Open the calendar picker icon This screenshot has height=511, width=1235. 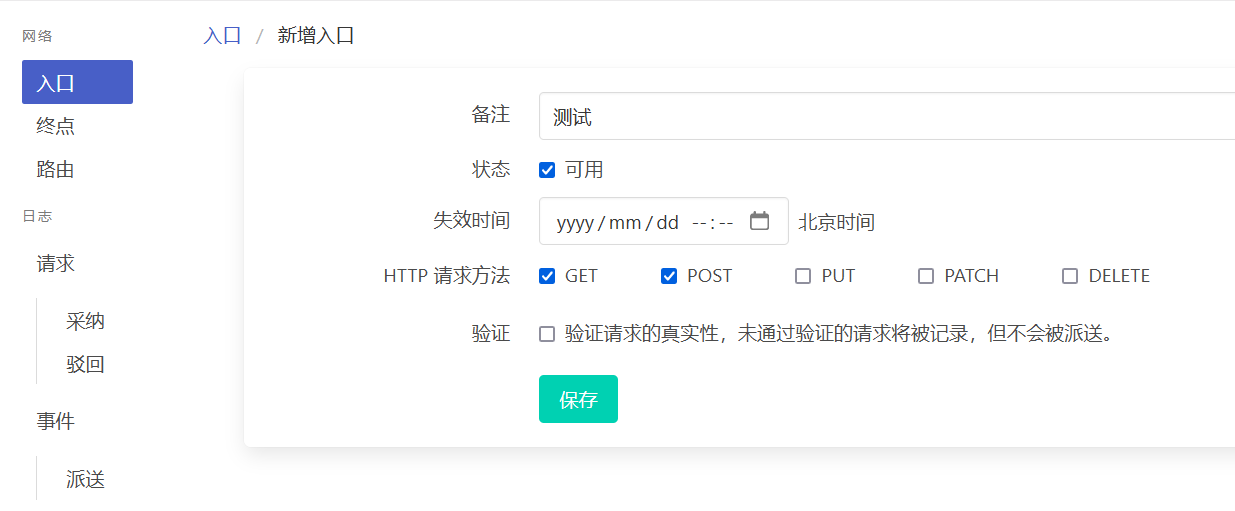click(759, 221)
